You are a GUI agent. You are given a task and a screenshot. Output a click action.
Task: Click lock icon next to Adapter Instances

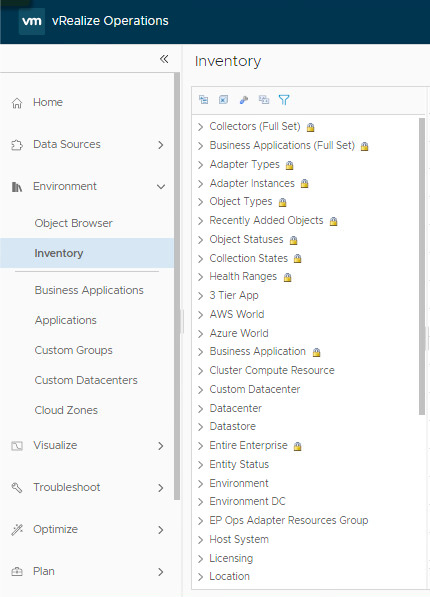click(x=304, y=184)
